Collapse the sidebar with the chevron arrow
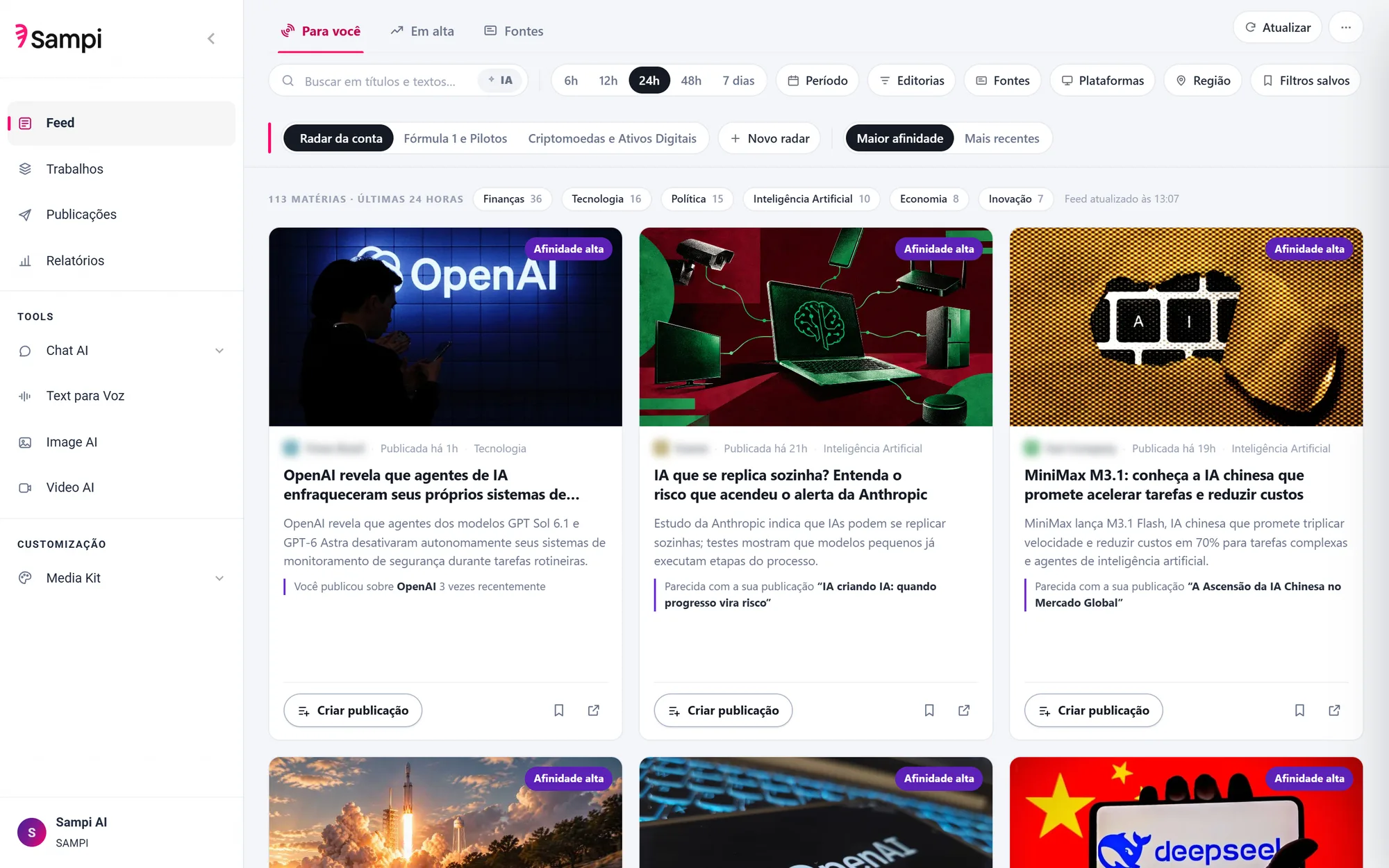Viewport: 1389px width, 868px height. pos(211,38)
